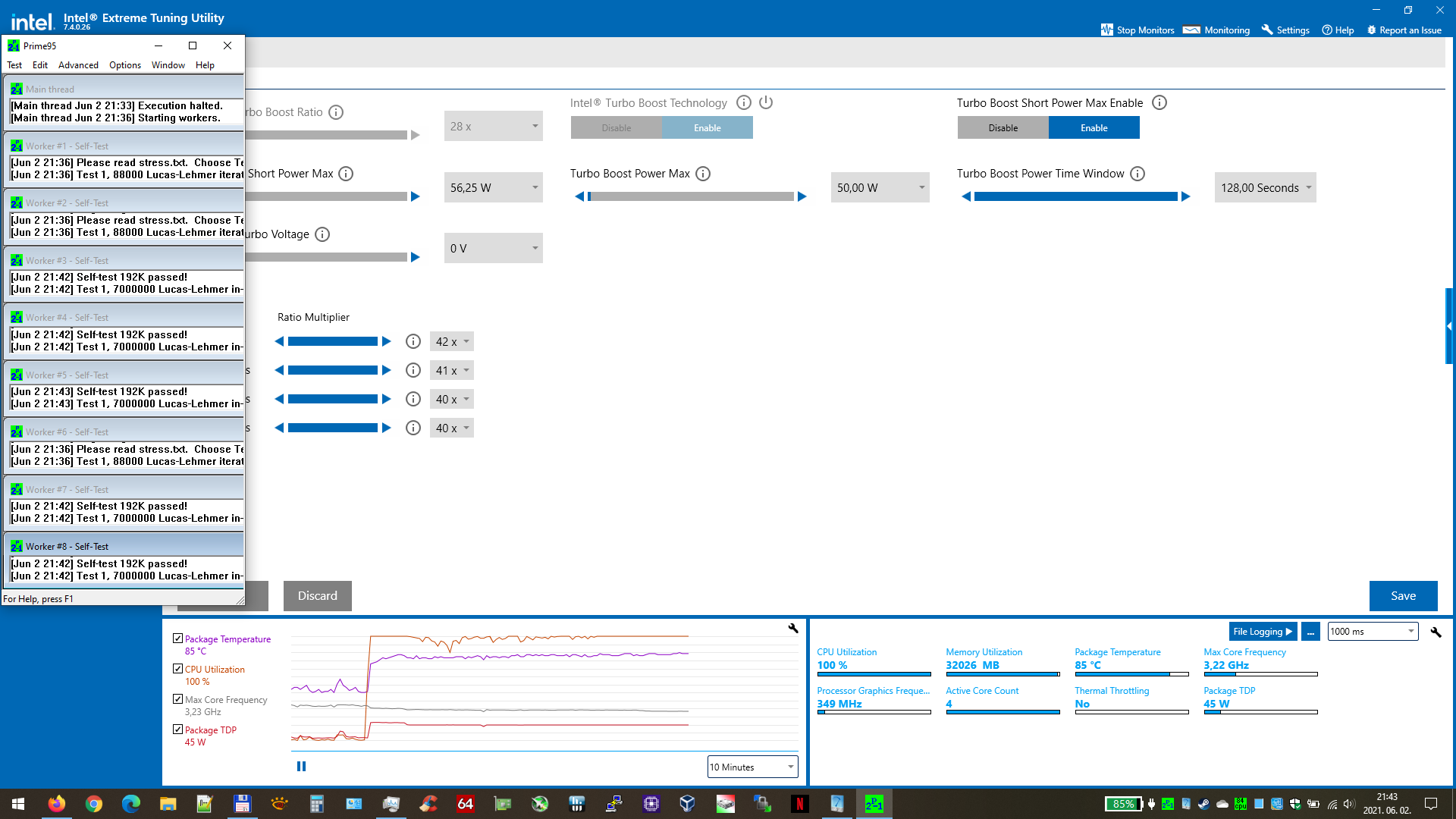
Task: Click Report an Issue
Action: (x=1404, y=30)
